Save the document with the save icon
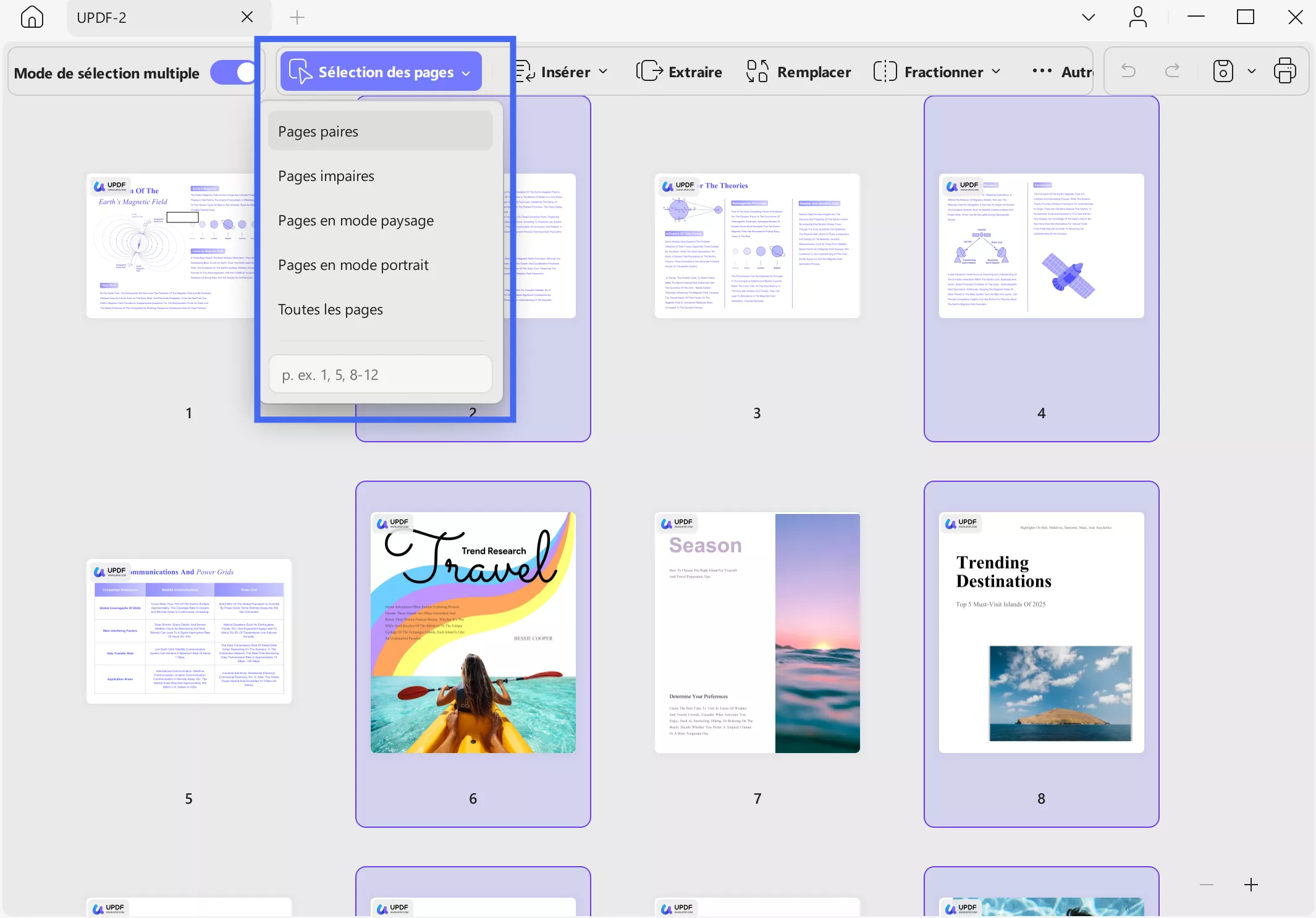Image resolution: width=1316 pixels, height=918 pixels. click(x=1223, y=71)
